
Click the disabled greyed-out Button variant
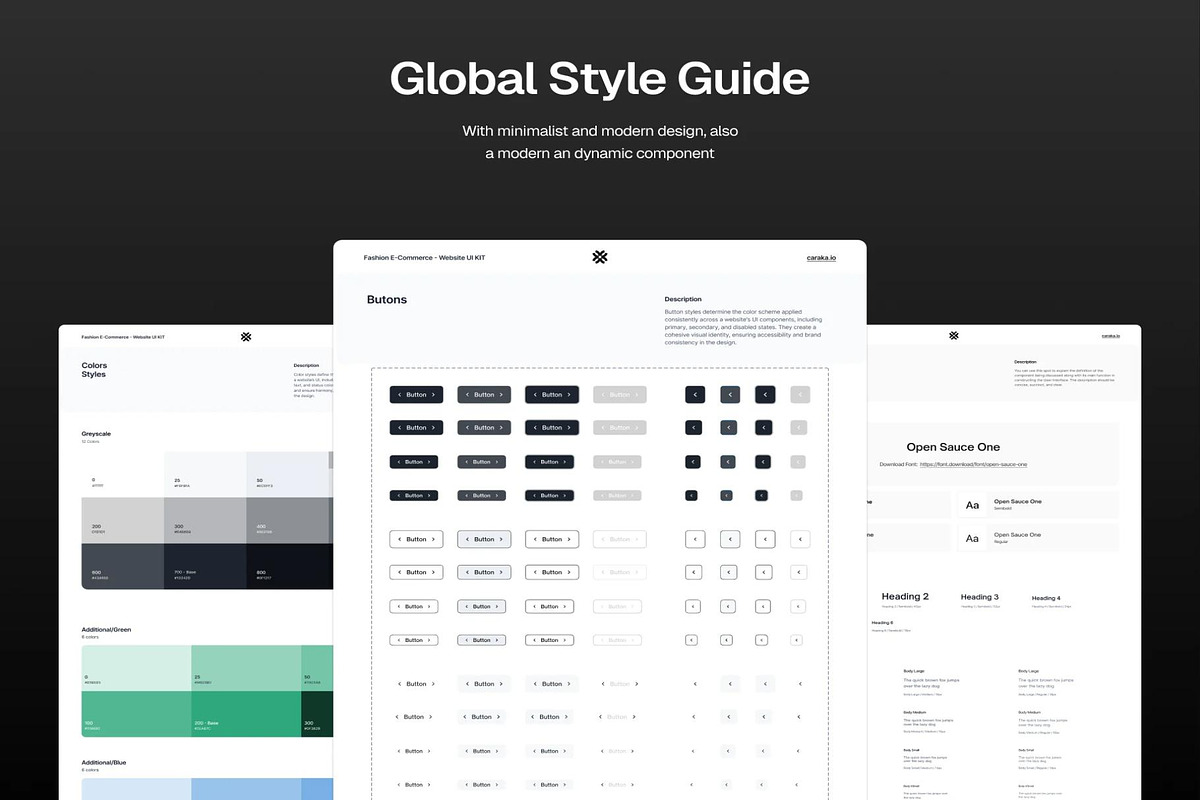click(619, 394)
